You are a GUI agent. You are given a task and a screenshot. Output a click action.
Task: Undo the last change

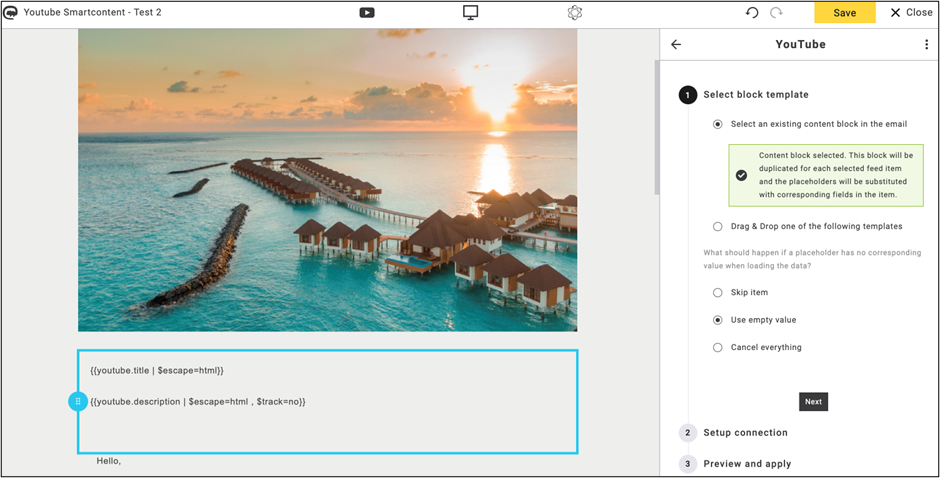point(752,13)
